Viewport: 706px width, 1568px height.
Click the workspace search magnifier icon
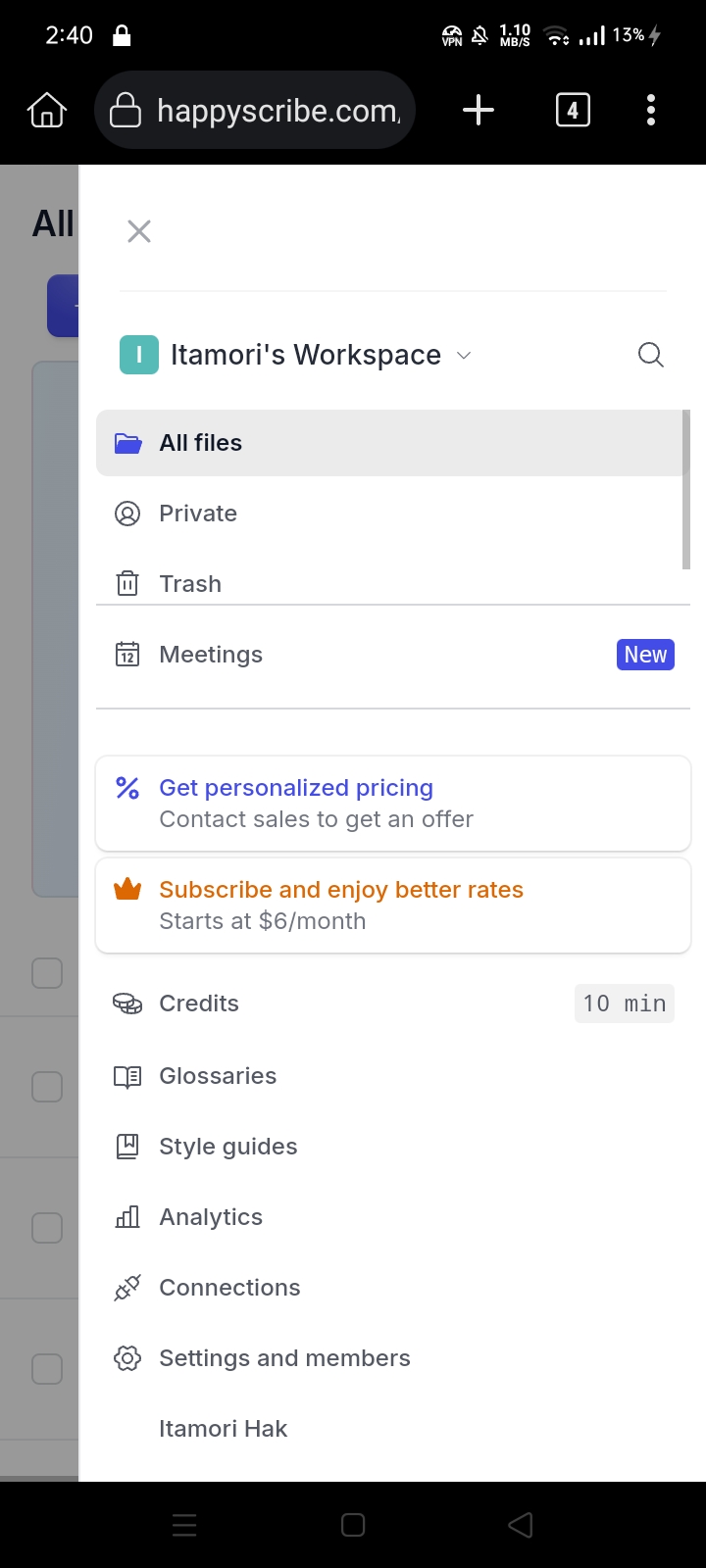tap(650, 355)
